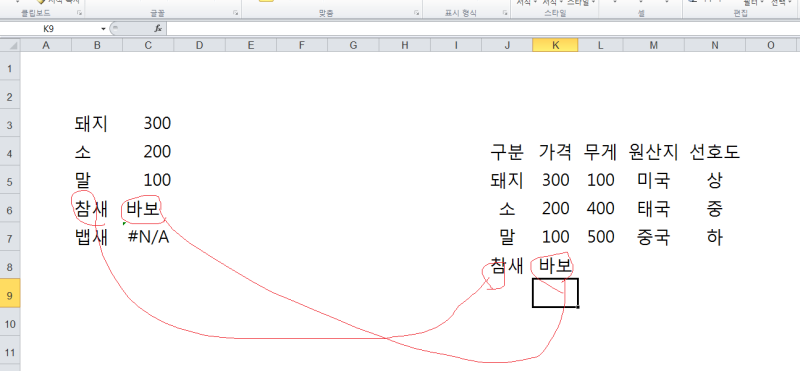Click the #N/A error cell
800x371 pixels.
click(148, 237)
